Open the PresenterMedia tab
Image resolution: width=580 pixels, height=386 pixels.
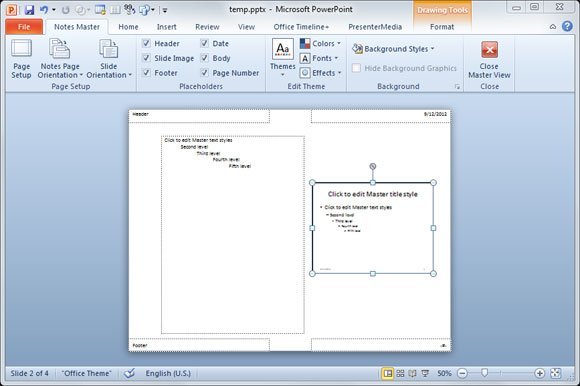click(x=375, y=27)
